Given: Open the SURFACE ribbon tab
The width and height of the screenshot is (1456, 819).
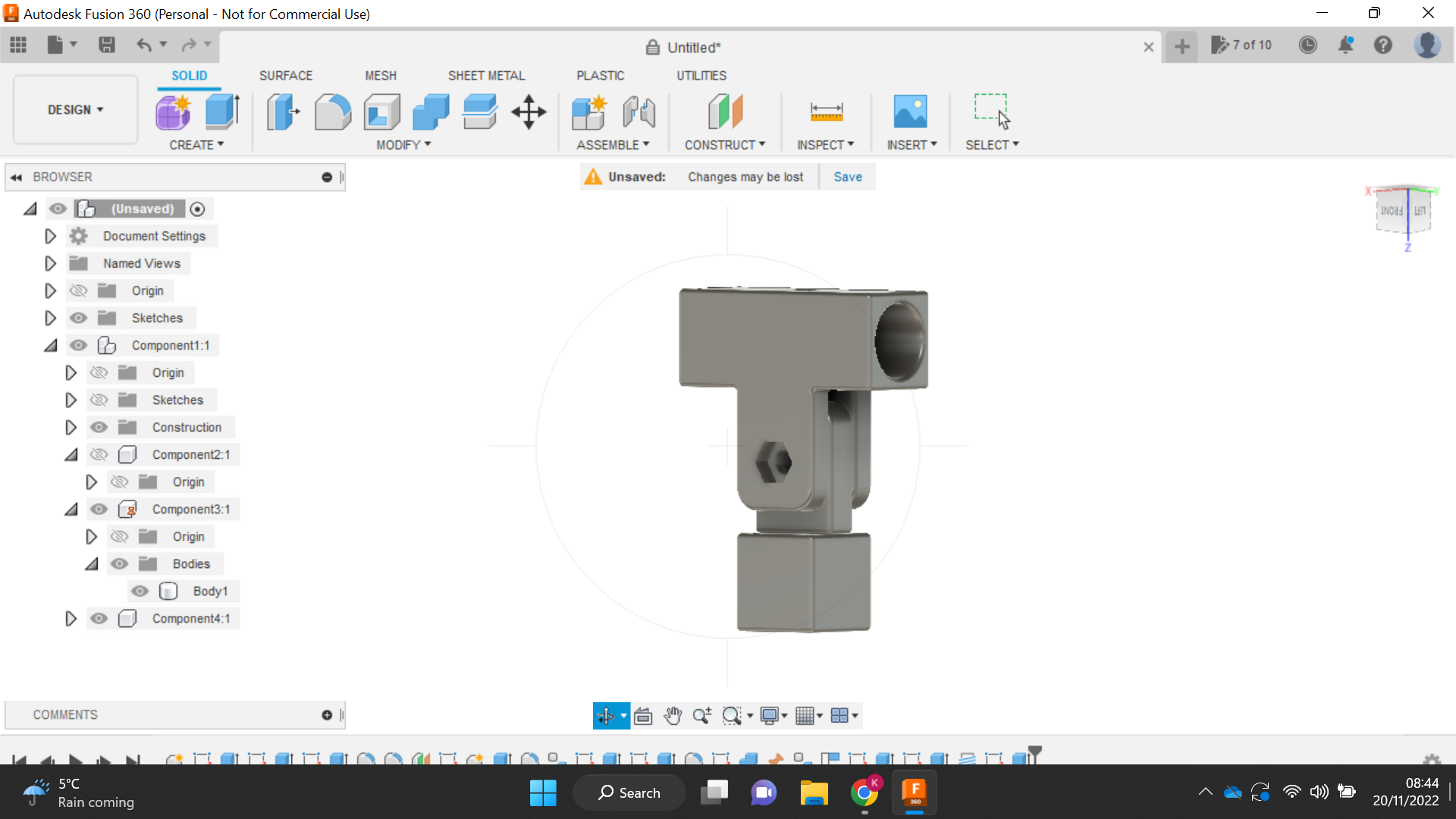Looking at the screenshot, I should 286,75.
